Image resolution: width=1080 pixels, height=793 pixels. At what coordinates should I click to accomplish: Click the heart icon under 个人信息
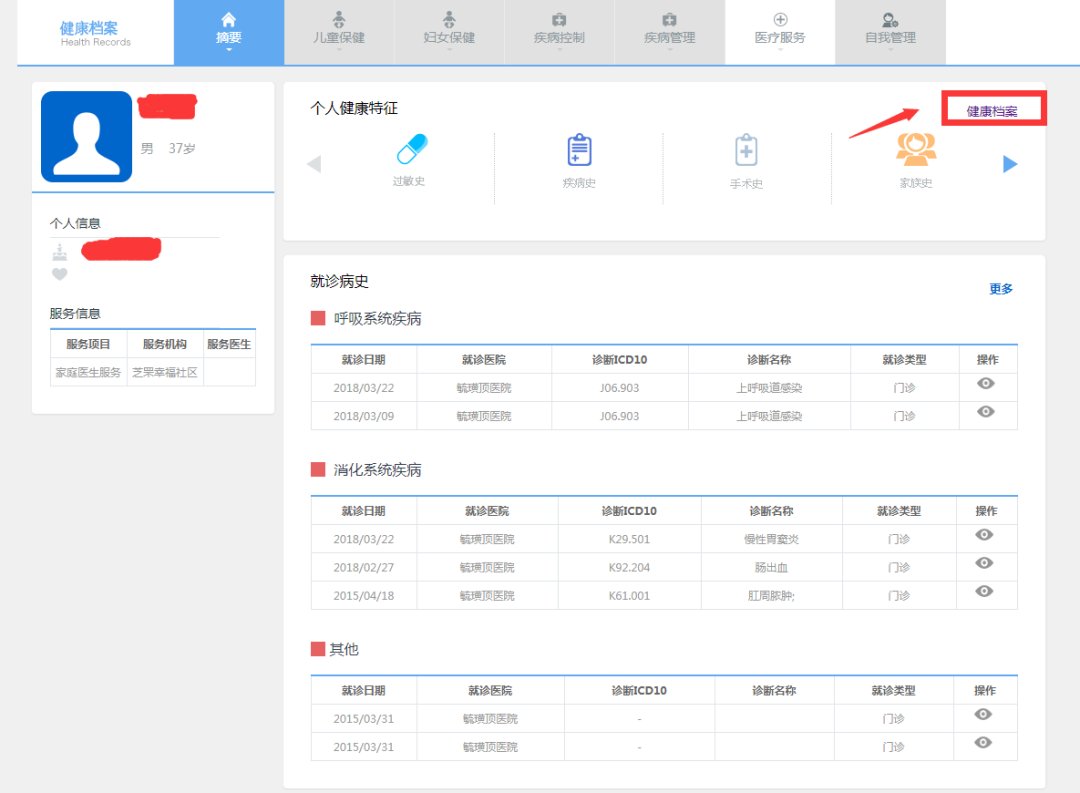60,274
